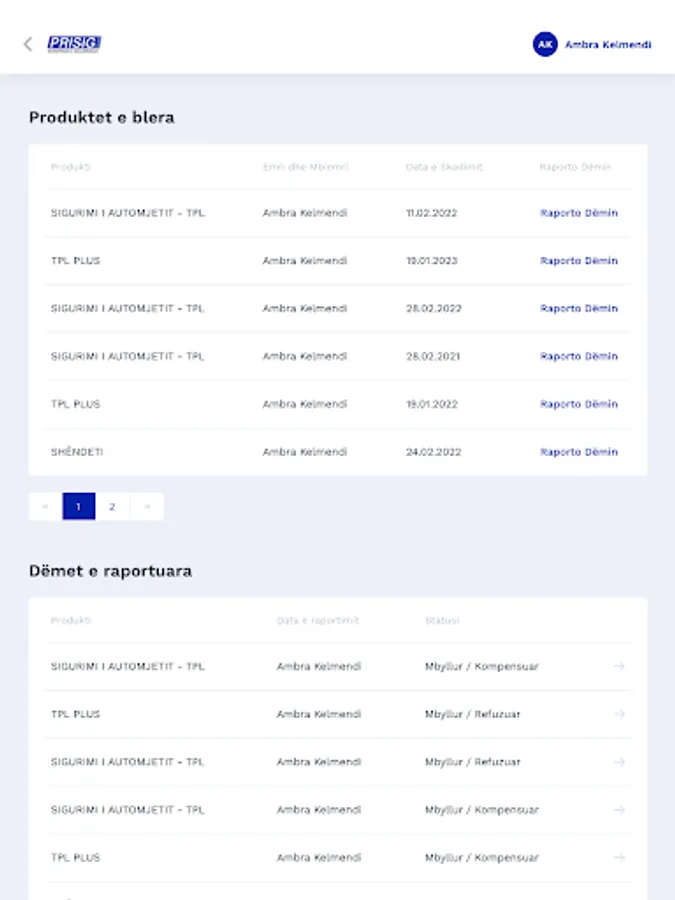675x900 pixels.
Task: Open arrow for fourth claim, SIGURIMI Kompensuar
Action: coord(619,810)
